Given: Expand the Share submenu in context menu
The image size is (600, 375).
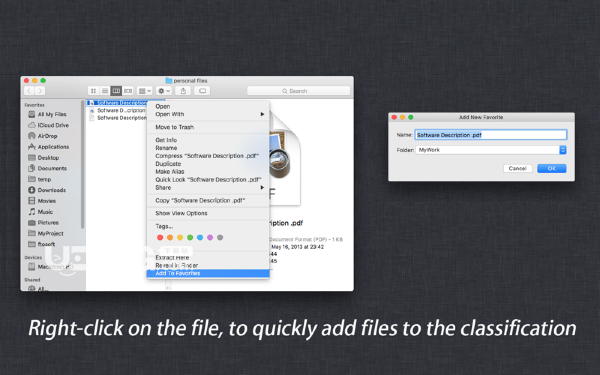Looking at the screenshot, I should point(208,188).
